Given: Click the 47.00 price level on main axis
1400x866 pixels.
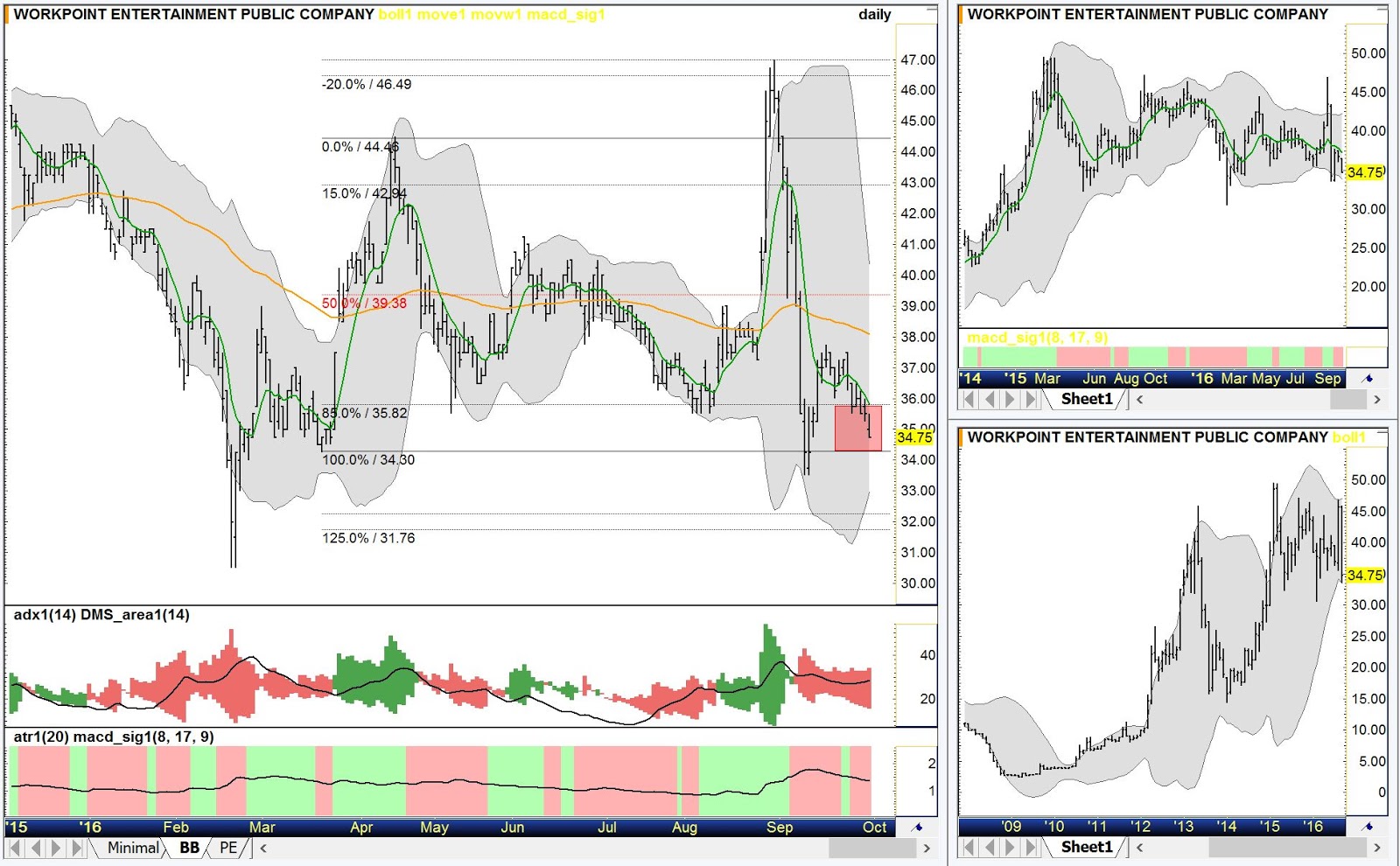Looking at the screenshot, I should 918,60.
